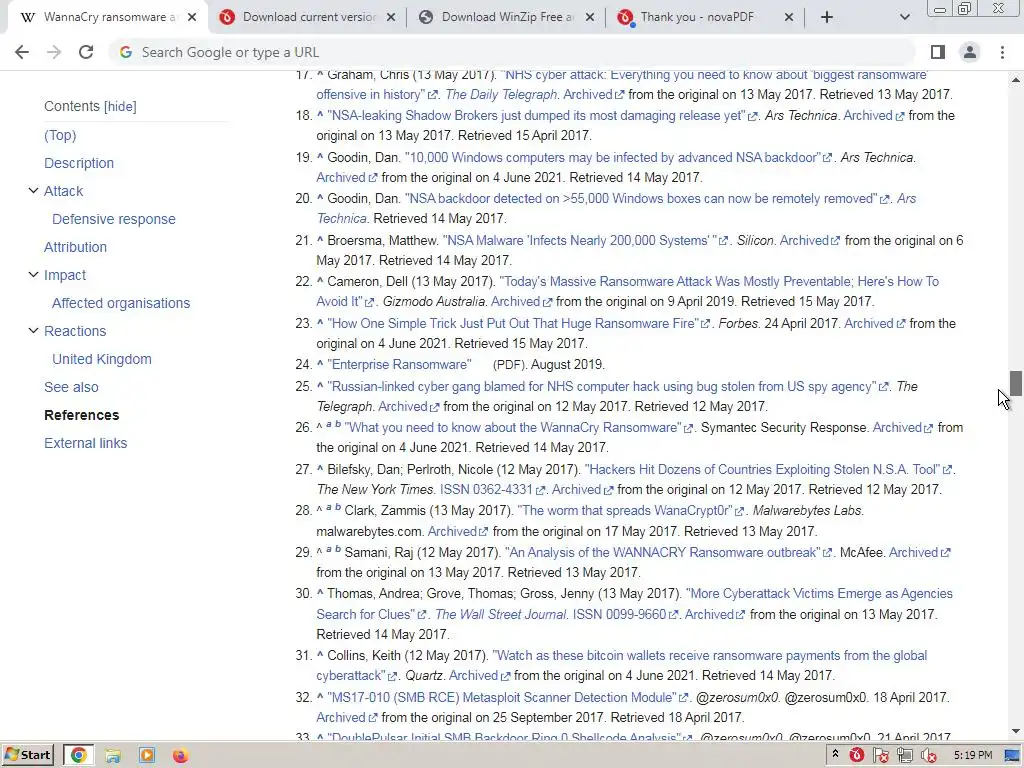Click the browser forward arrow

point(54,52)
